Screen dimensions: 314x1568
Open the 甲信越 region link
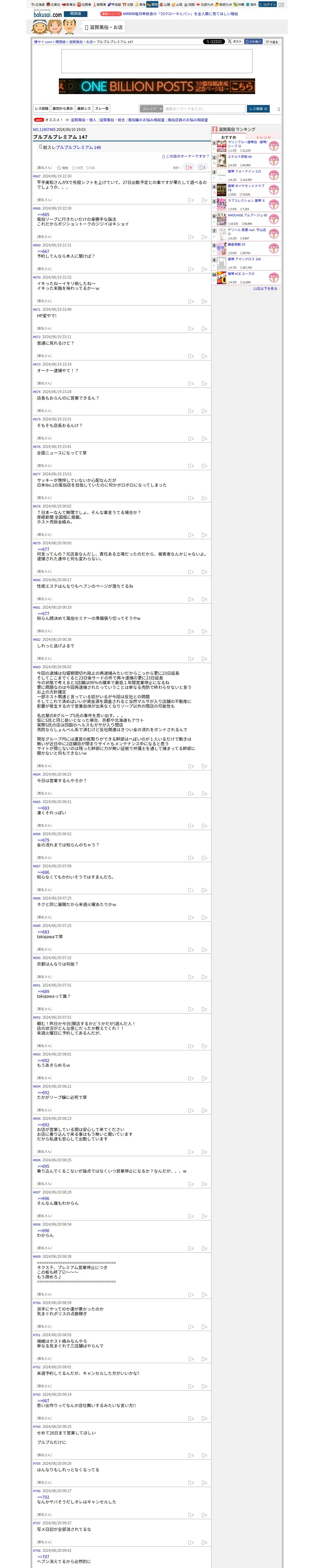point(114,4)
